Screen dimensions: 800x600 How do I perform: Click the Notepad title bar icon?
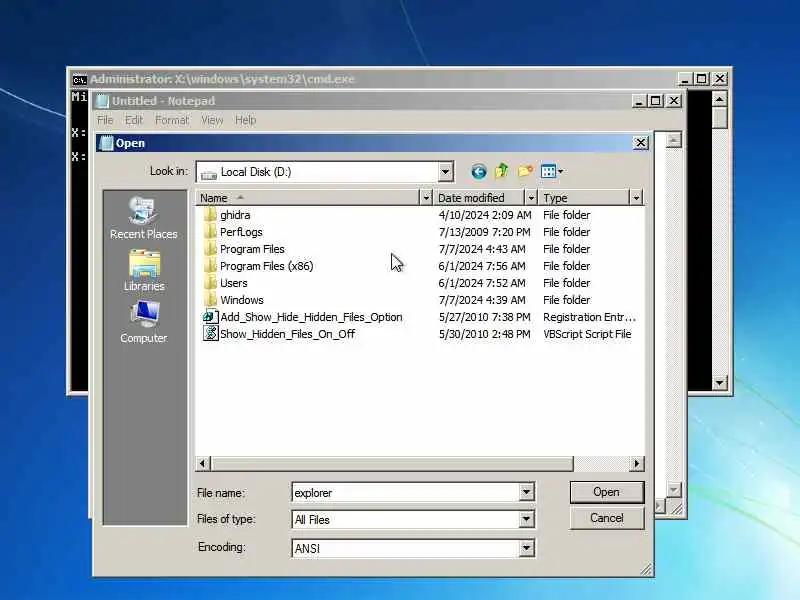[103, 101]
